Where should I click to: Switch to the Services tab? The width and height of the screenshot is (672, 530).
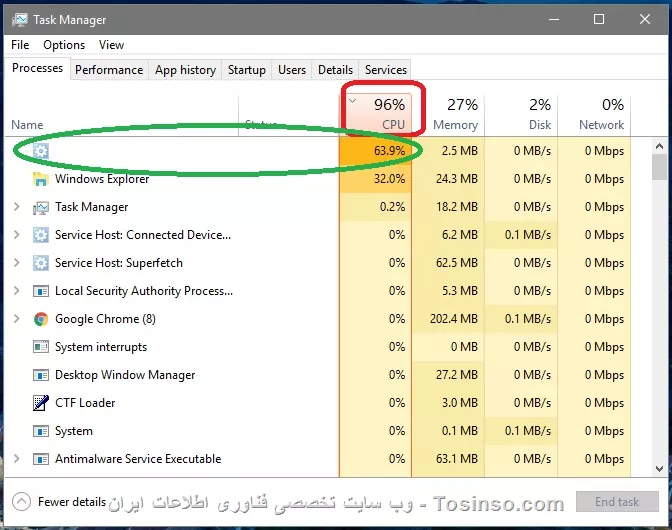tap(385, 70)
